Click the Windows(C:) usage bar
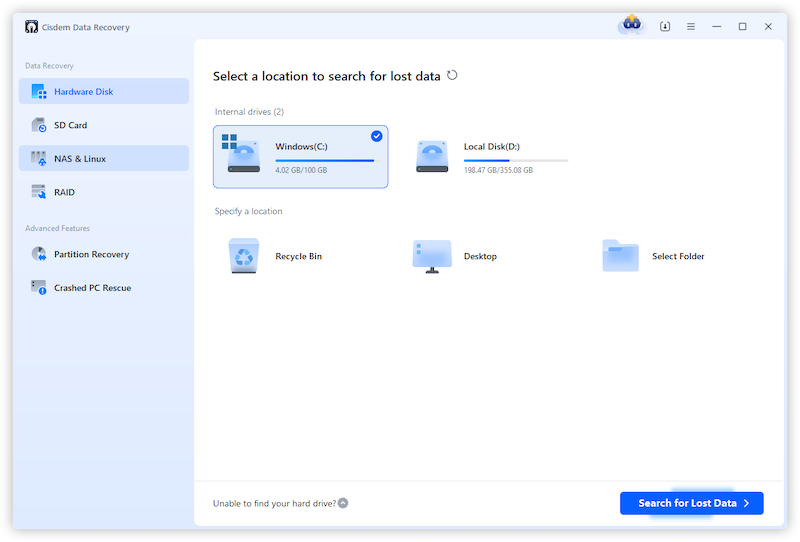 pos(327,161)
